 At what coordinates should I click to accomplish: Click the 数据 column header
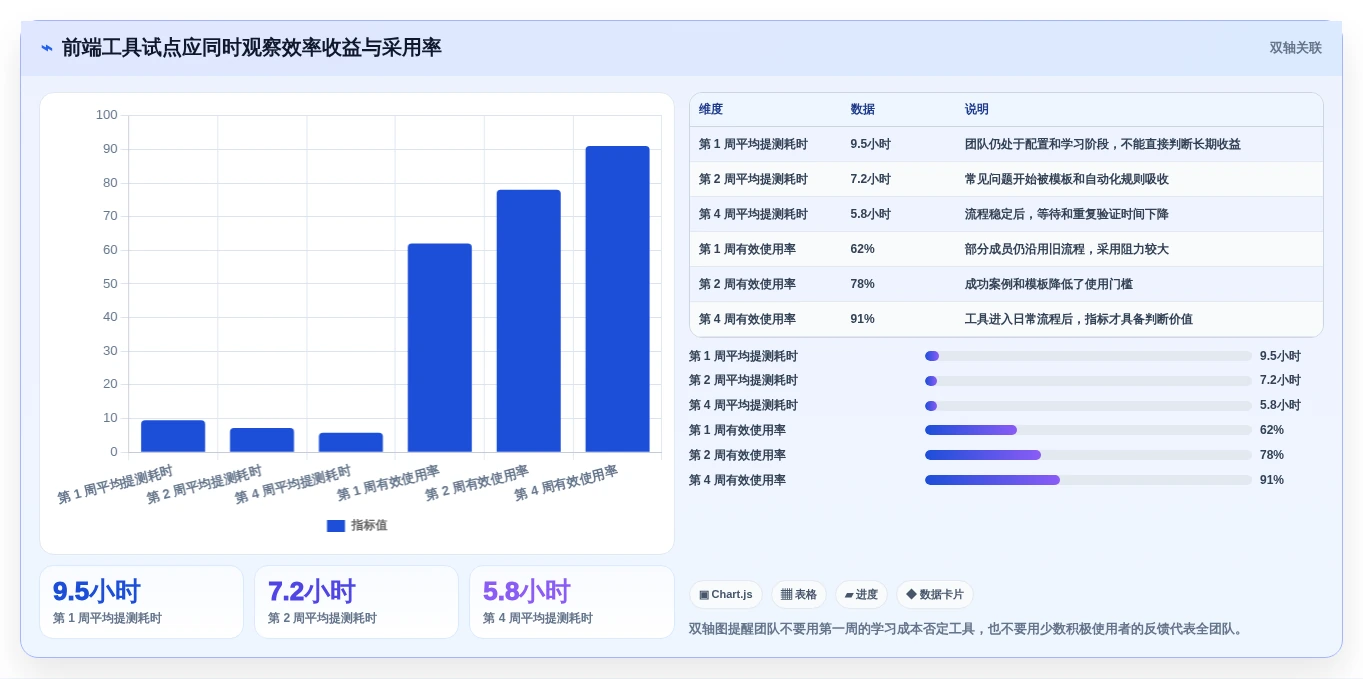[x=863, y=110]
